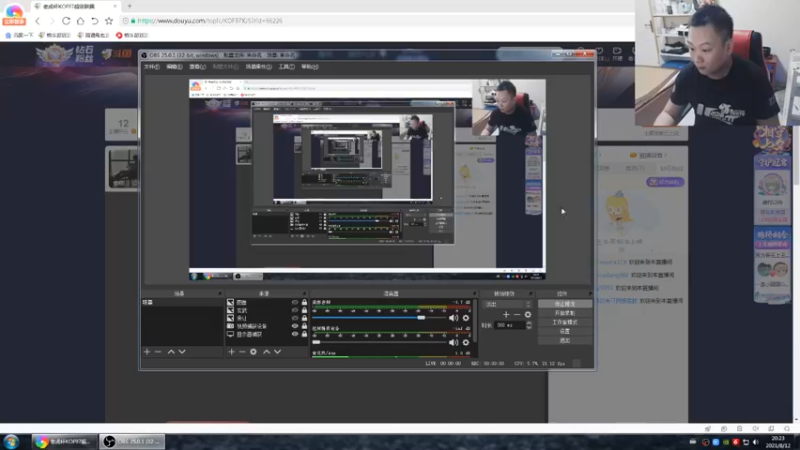Open 百度一下 bookmark in bookmarks bar
This screenshot has width=800, height=450.
pos(19,35)
